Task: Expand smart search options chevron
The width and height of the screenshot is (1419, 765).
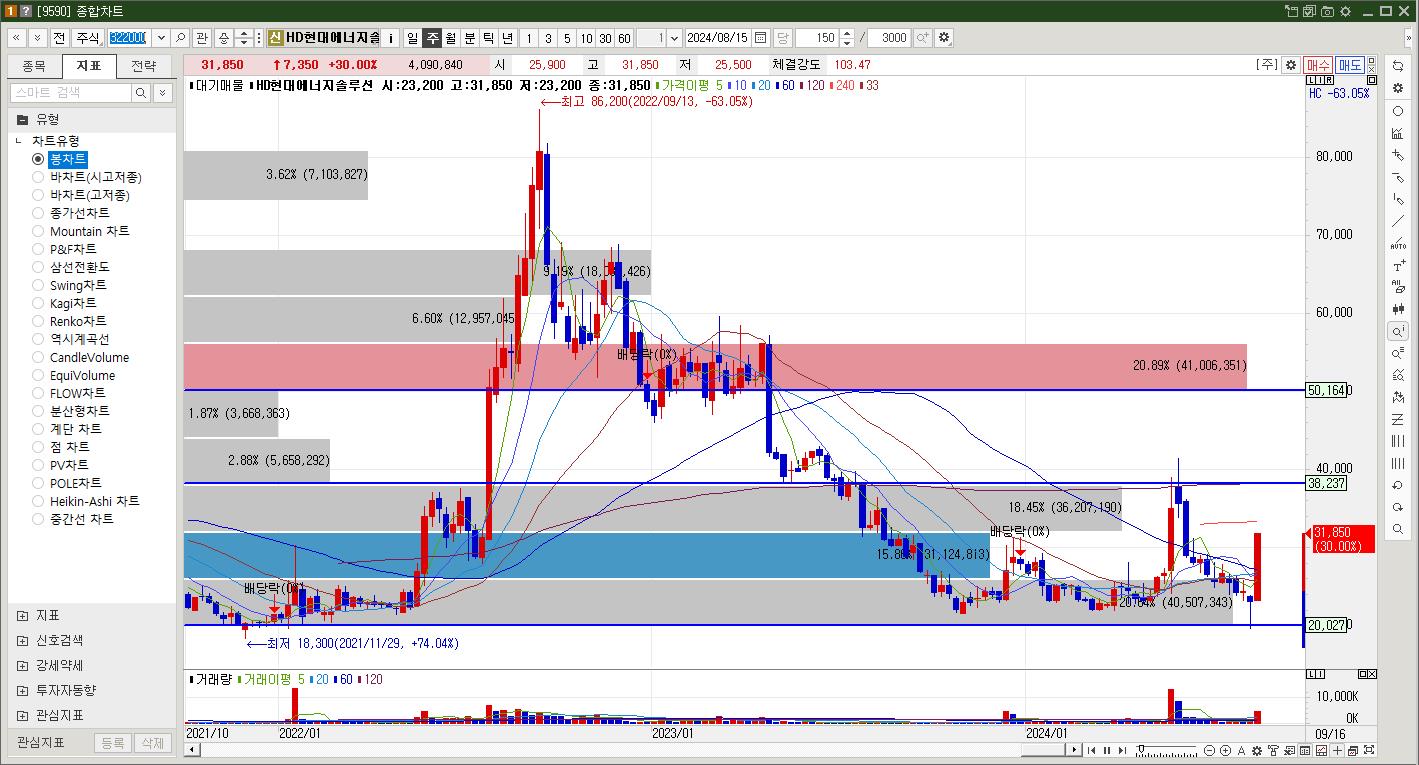Action: [163, 92]
